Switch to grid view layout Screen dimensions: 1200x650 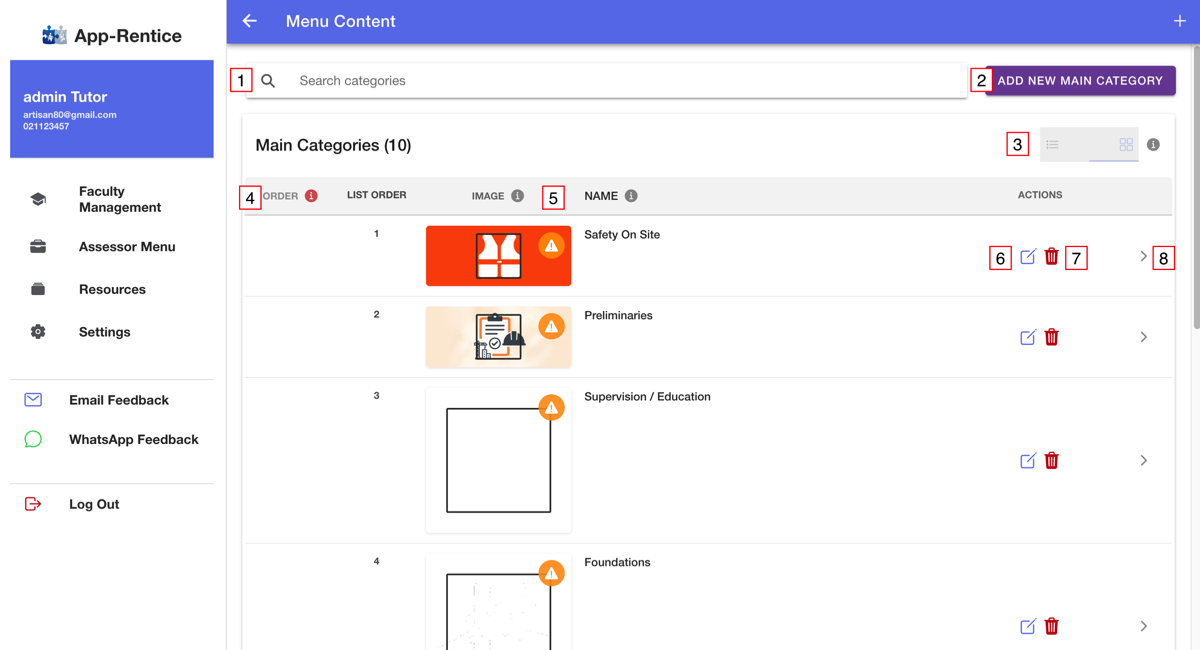pyautogui.click(x=1126, y=145)
